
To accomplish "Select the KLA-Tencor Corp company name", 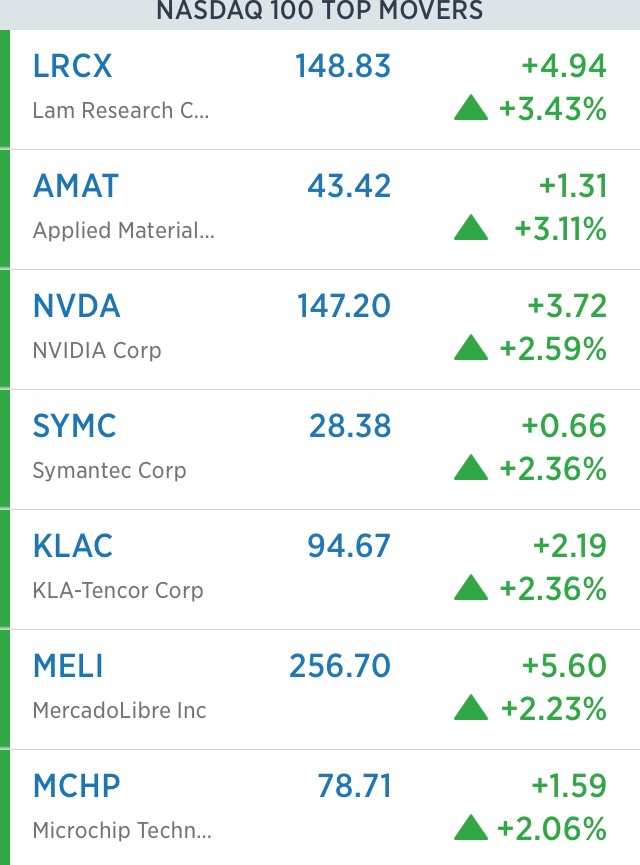I will point(118,590).
